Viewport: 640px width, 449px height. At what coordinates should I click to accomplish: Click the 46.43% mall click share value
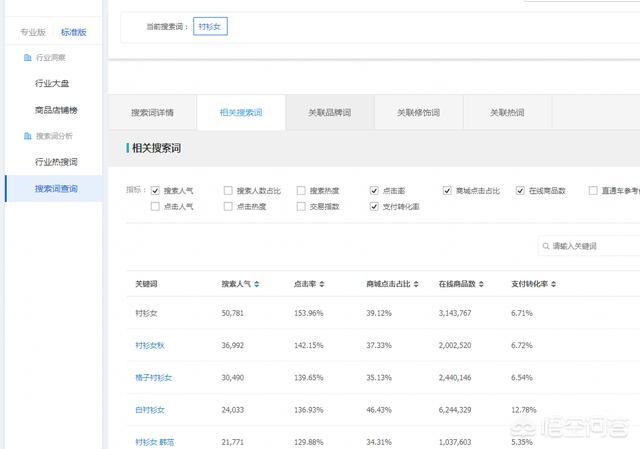(x=379, y=410)
